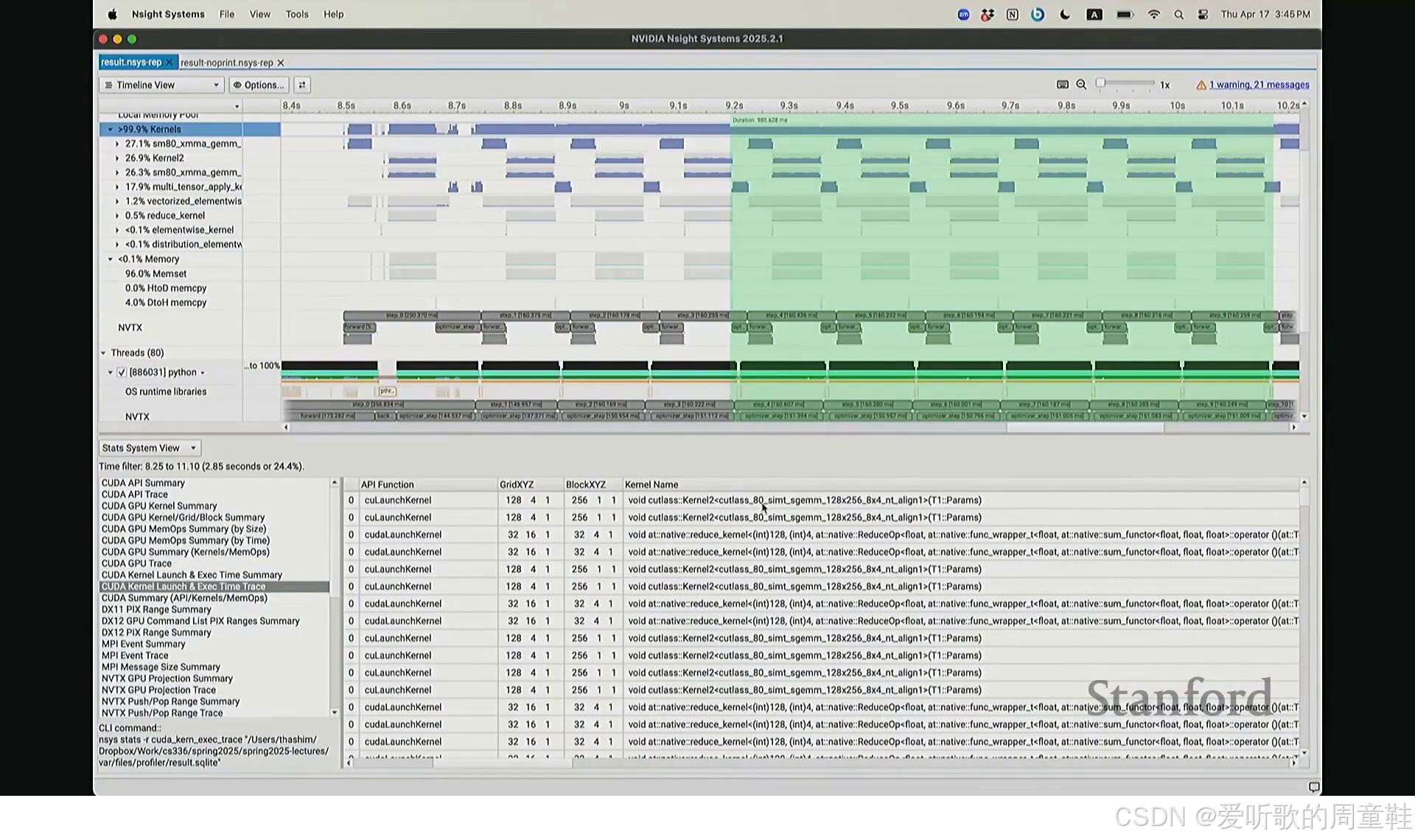The image size is (1415, 840).
Task: Open the Tools menu
Action: pyautogui.click(x=297, y=15)
